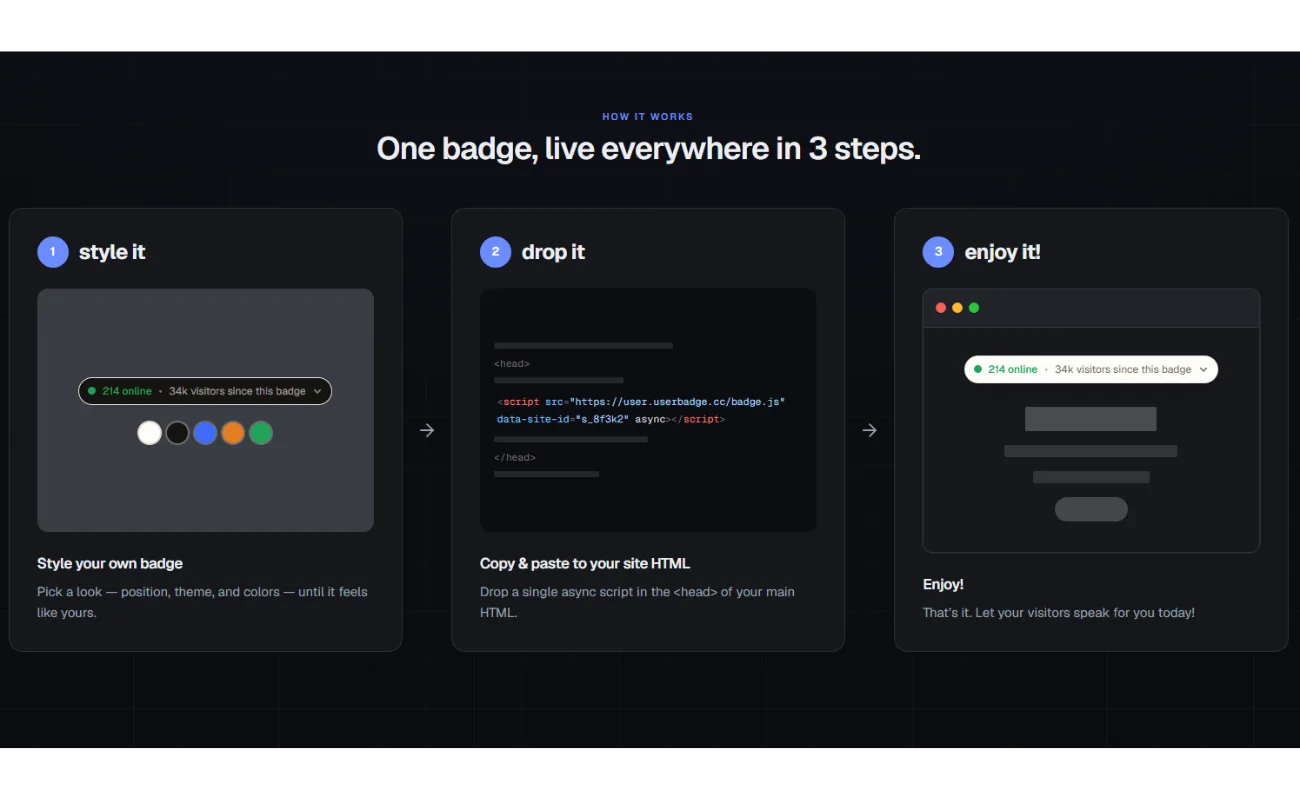1300x800 pixels.
Task: Click the green online dot in dark badge
Action: [x=92, y=391]
